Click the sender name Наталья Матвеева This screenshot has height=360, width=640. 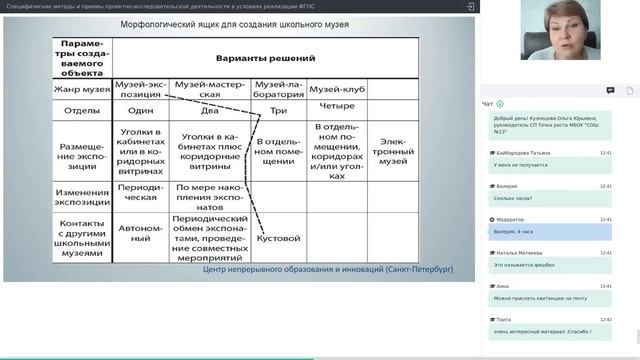click(x=519, y=253)
